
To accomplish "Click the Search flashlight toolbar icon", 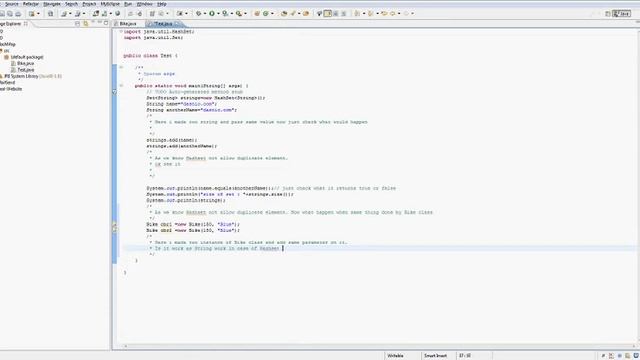I will 293,13.
